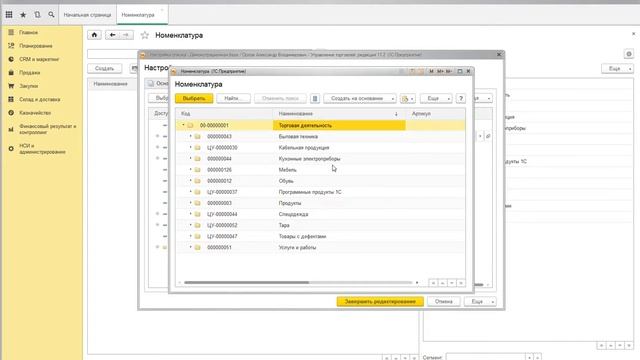The image size is (640, 360).
Task: Click the Отмена button
Action: point(443,302)
